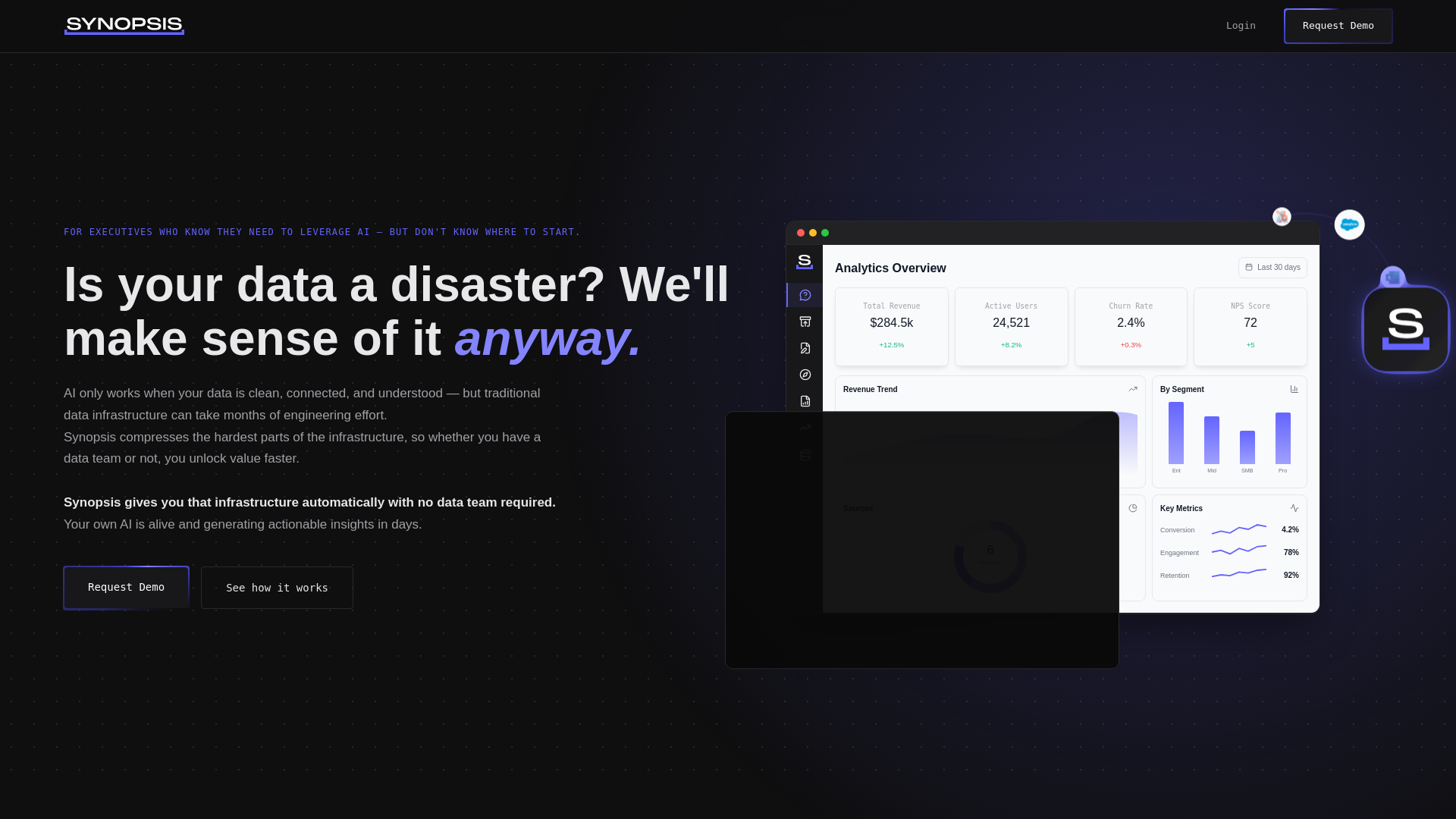Click the green window maximize dot
This screenshot has height=819, width=1456.
coord(825,233)
